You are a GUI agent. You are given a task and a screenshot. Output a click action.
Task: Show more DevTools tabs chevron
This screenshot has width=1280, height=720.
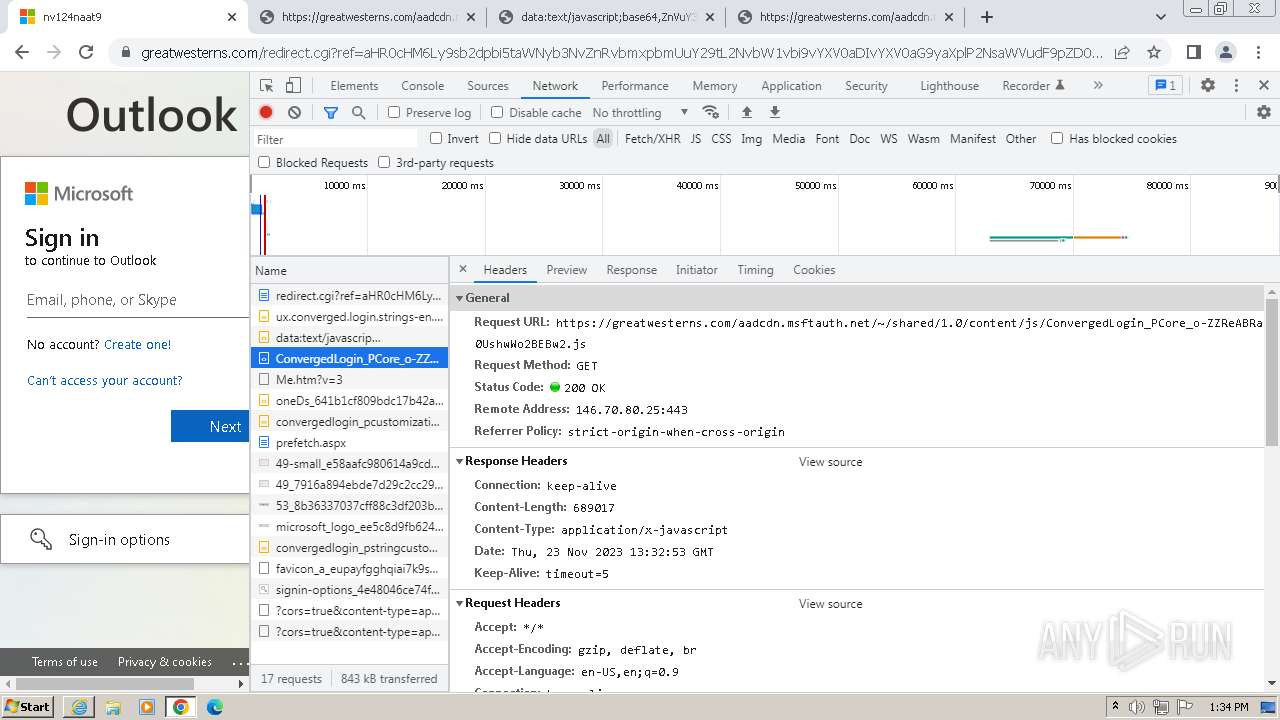click(1098, 86)
